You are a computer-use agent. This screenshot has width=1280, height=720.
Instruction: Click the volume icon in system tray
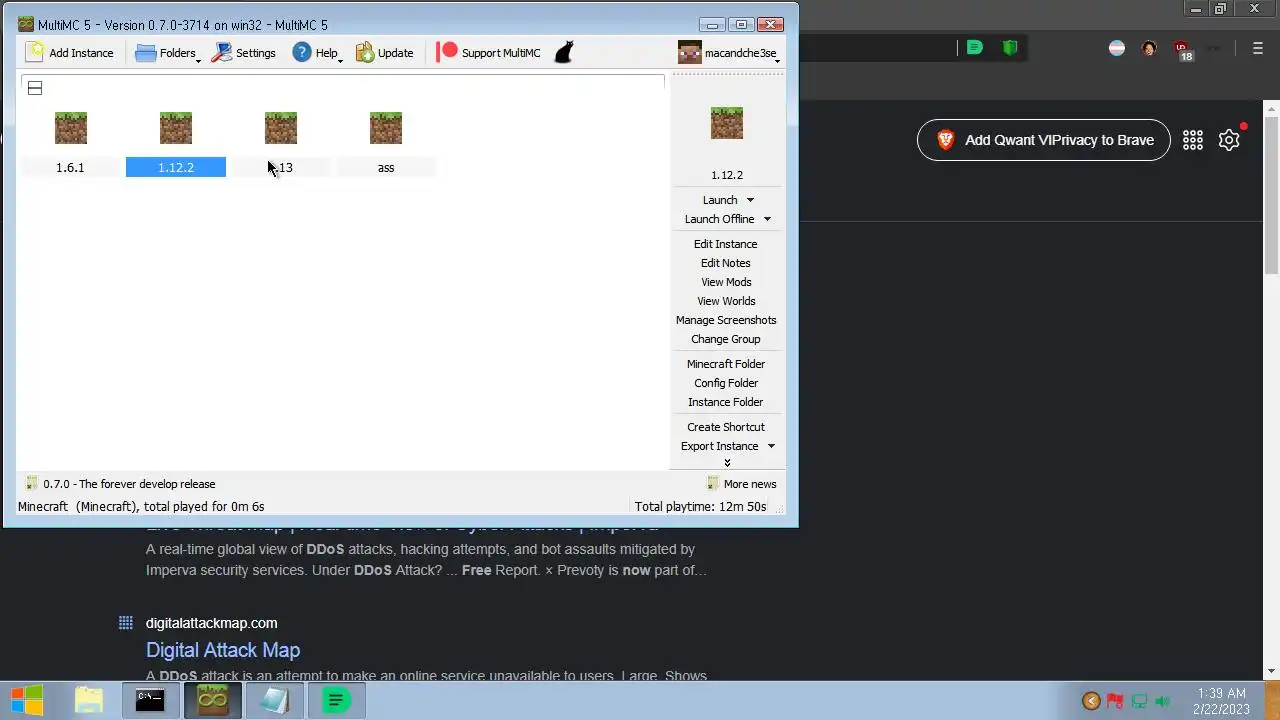pyautogui.click(x=1162, y=702)
